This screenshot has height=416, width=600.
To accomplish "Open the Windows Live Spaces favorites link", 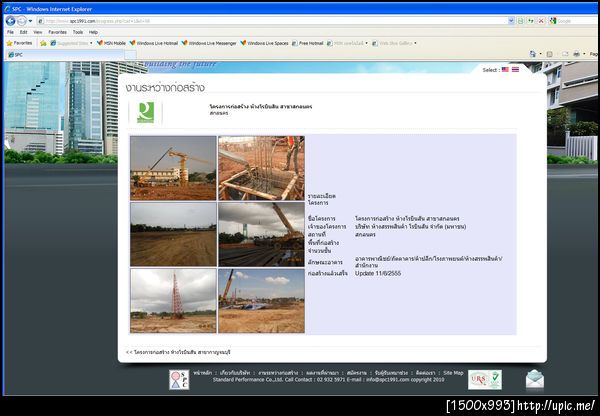I will 264,43.
